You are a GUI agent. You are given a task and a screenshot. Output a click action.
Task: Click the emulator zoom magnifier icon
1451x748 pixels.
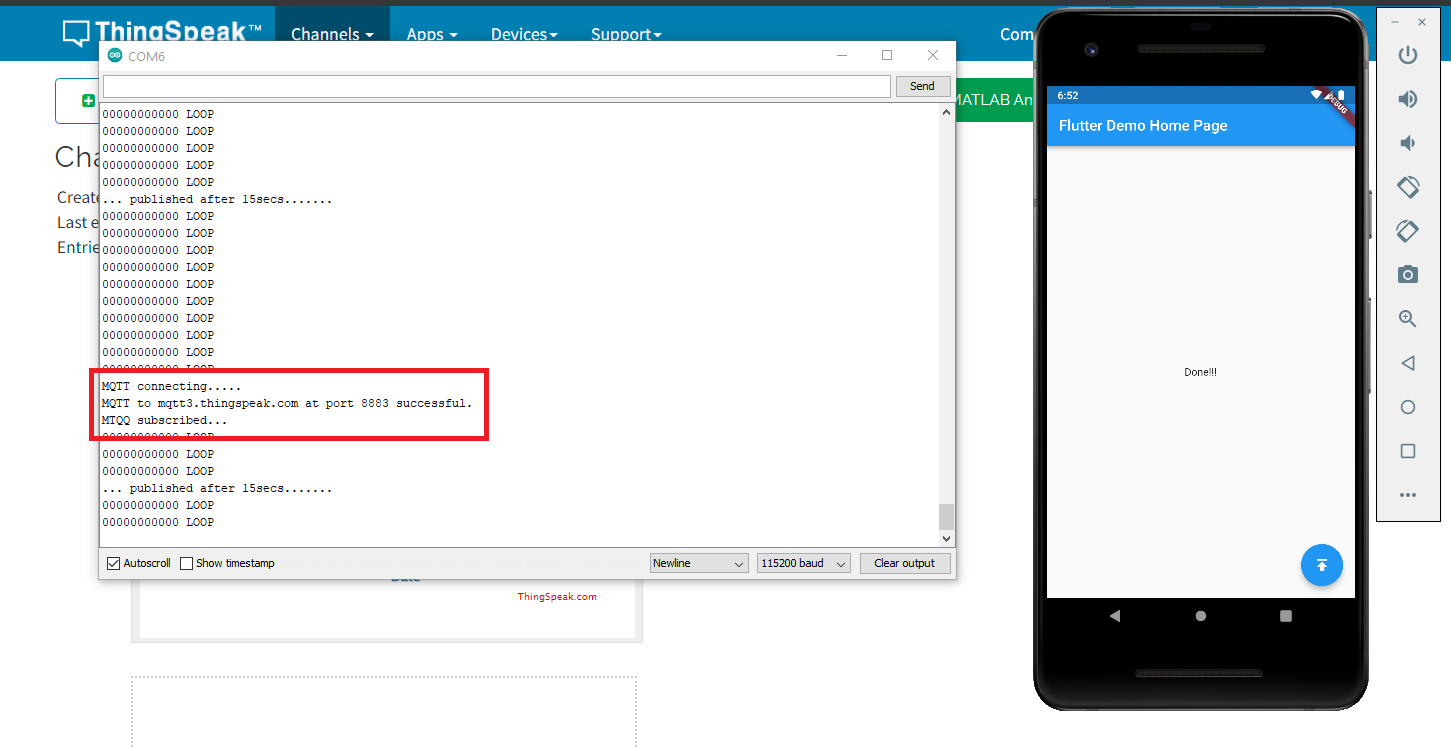point(1407,319)
